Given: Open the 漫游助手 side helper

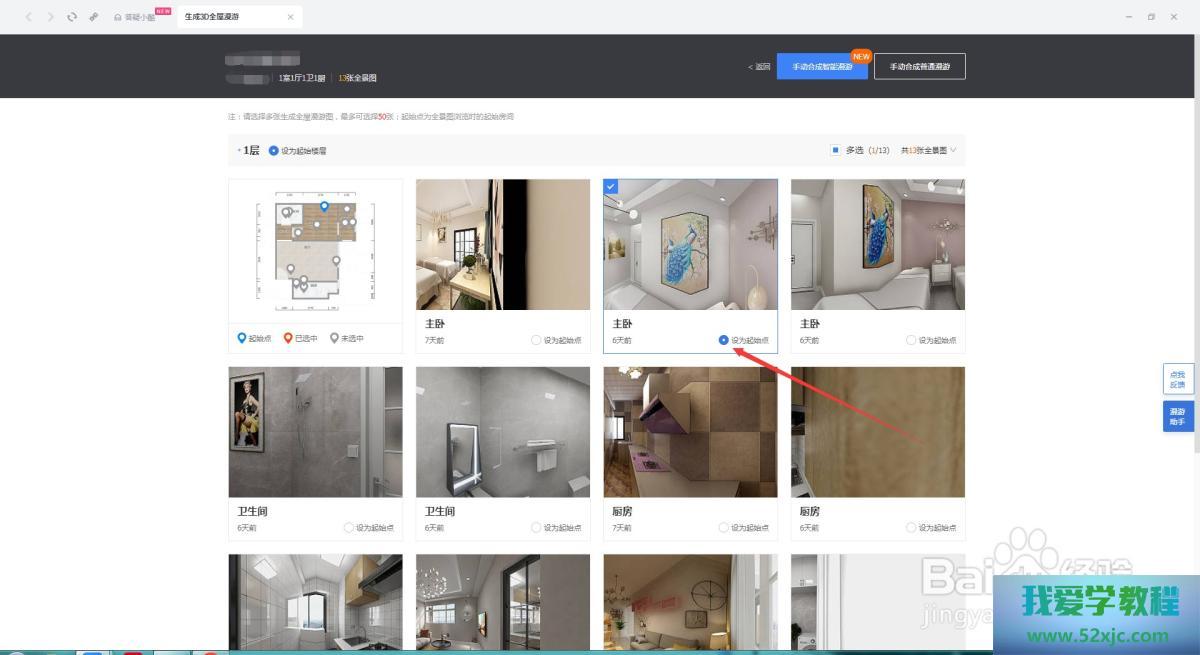Looking at the screenshot, I should 1177,416.
